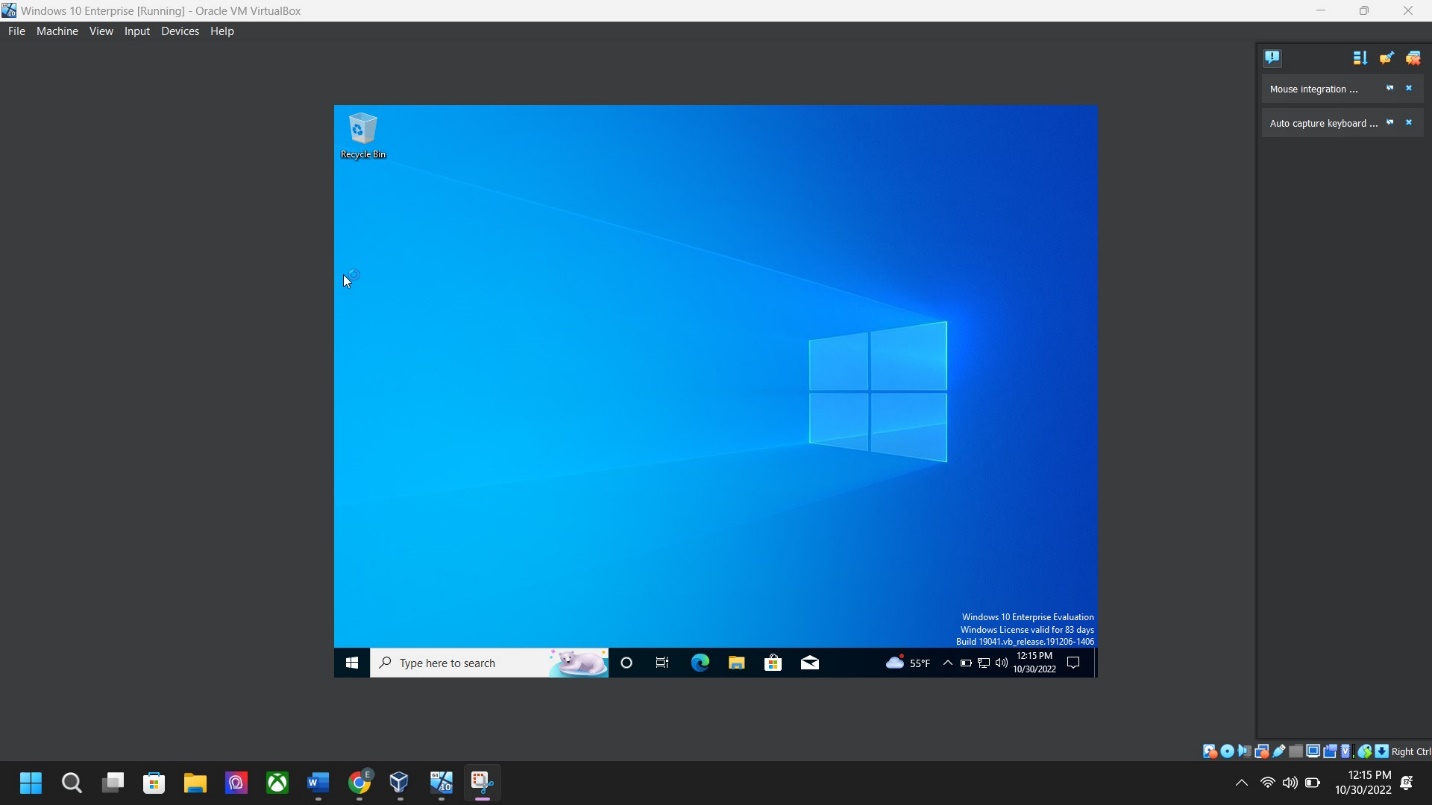Screen dimensions: 1432x805
Task: Toggle notification sort order icon
Action: (1360, 58)
